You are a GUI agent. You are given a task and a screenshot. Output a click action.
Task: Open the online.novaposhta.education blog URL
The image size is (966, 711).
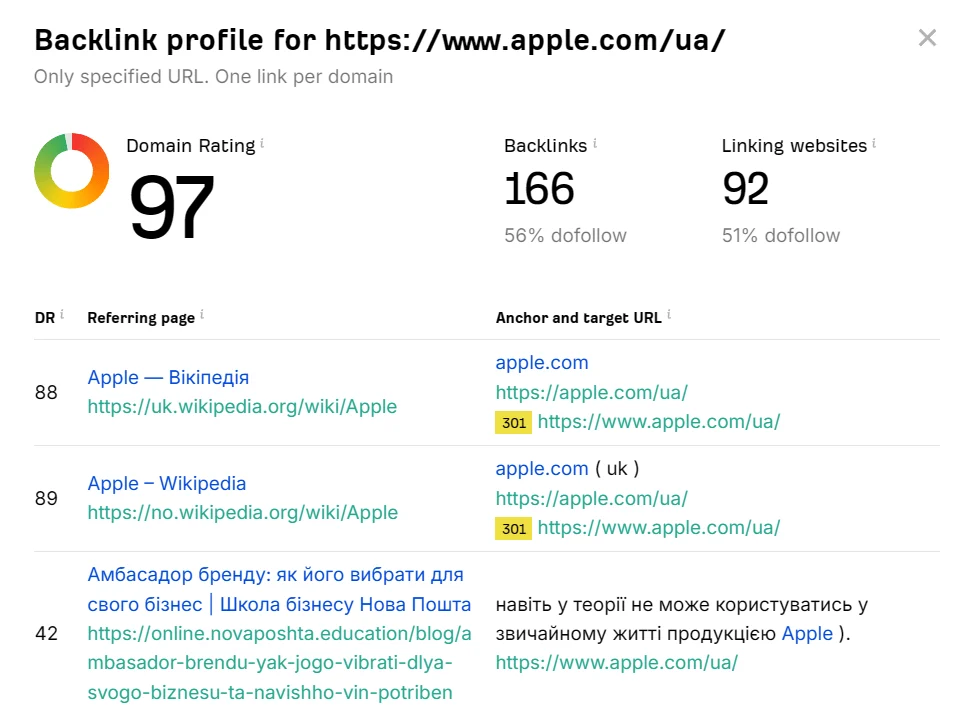(279, 663)
